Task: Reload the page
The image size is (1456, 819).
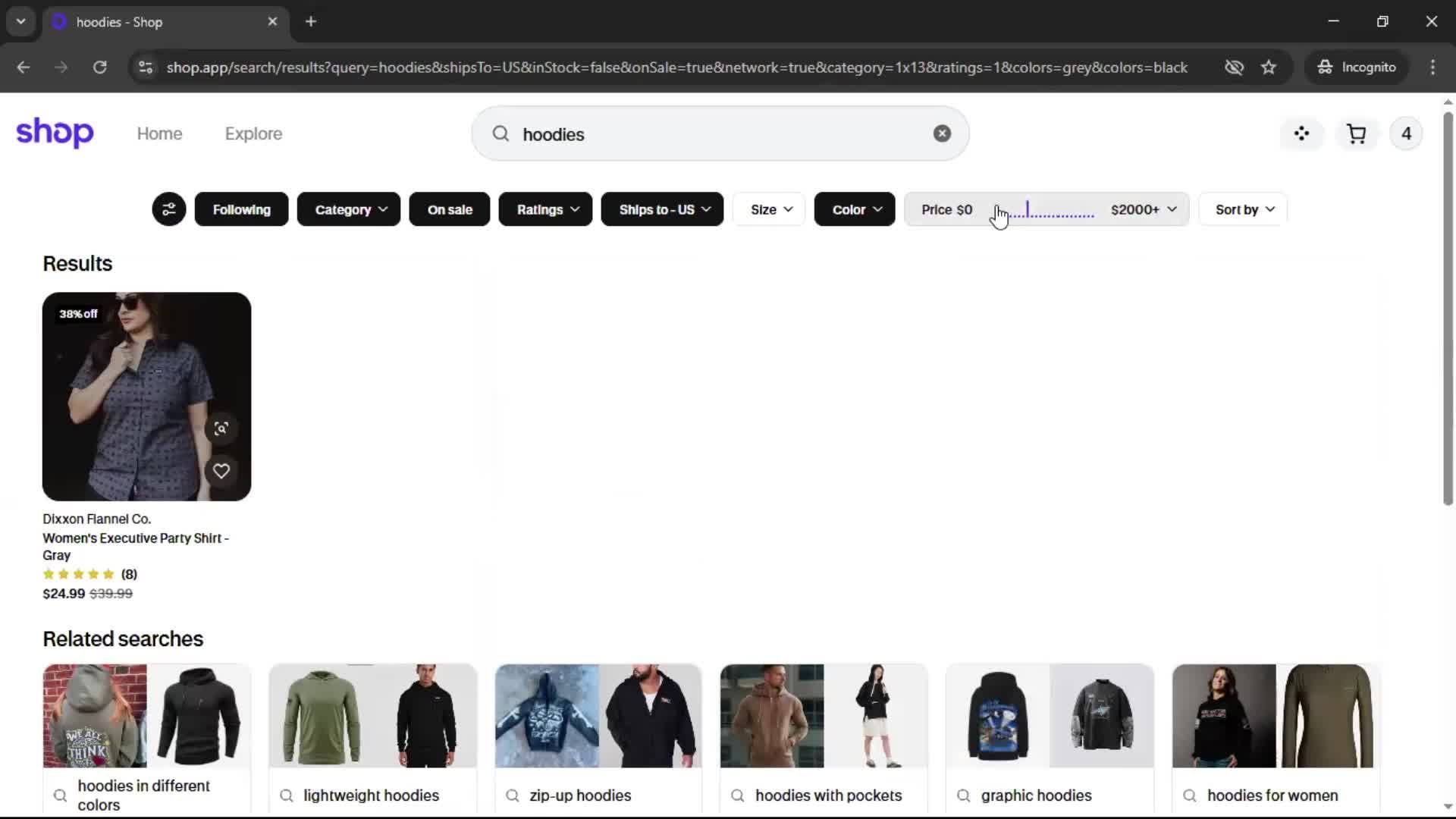Action: (x=99, y=67)
